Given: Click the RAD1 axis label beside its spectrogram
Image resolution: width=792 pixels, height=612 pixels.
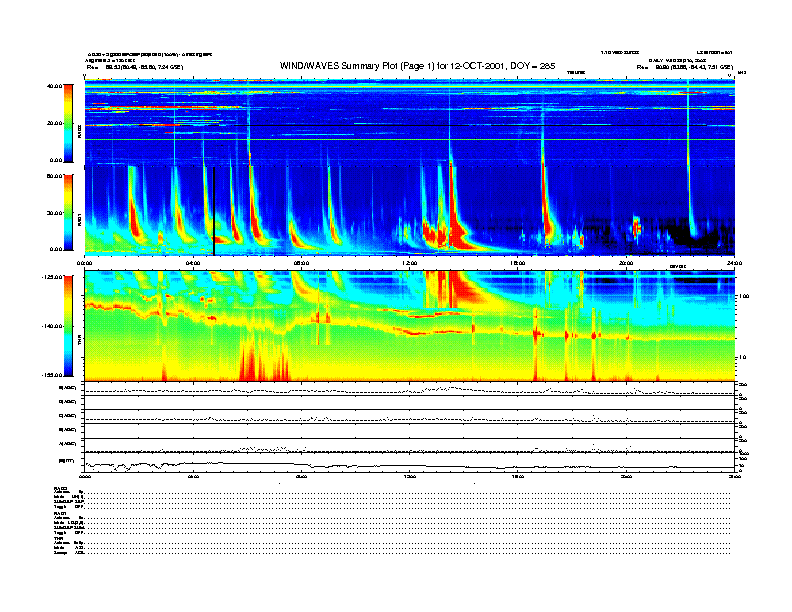Looking at the screenshot, I should [79, 219].
